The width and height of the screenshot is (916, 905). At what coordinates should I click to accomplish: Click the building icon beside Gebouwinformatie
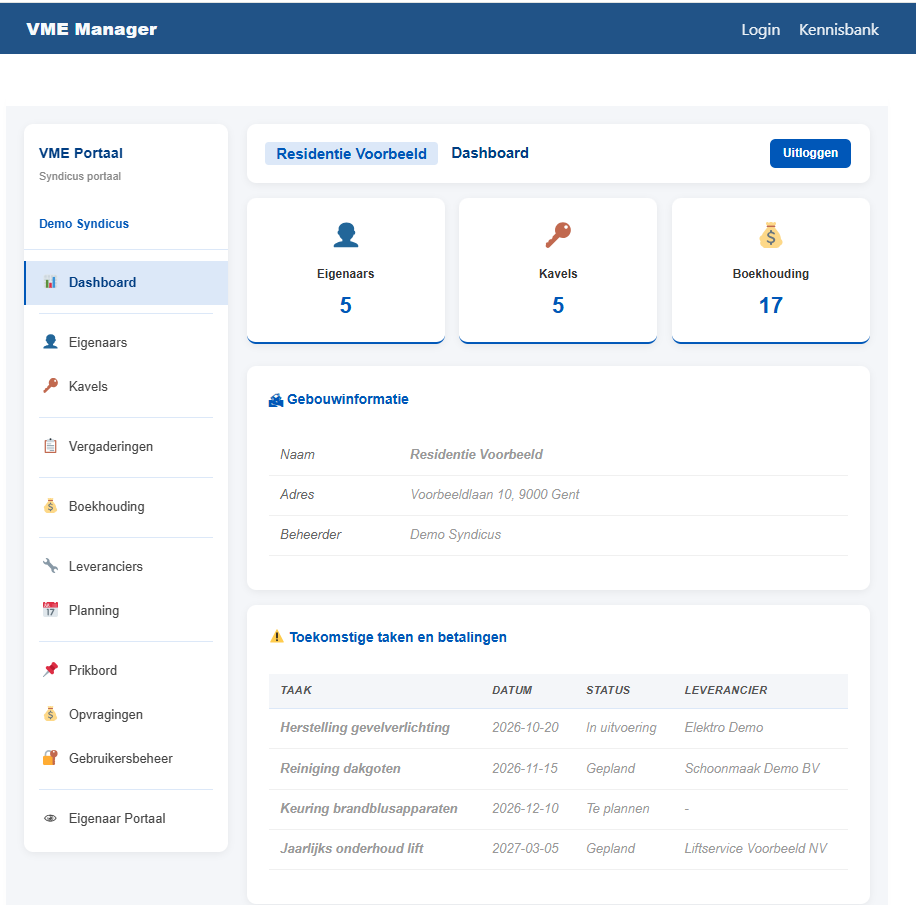point(276,400)
